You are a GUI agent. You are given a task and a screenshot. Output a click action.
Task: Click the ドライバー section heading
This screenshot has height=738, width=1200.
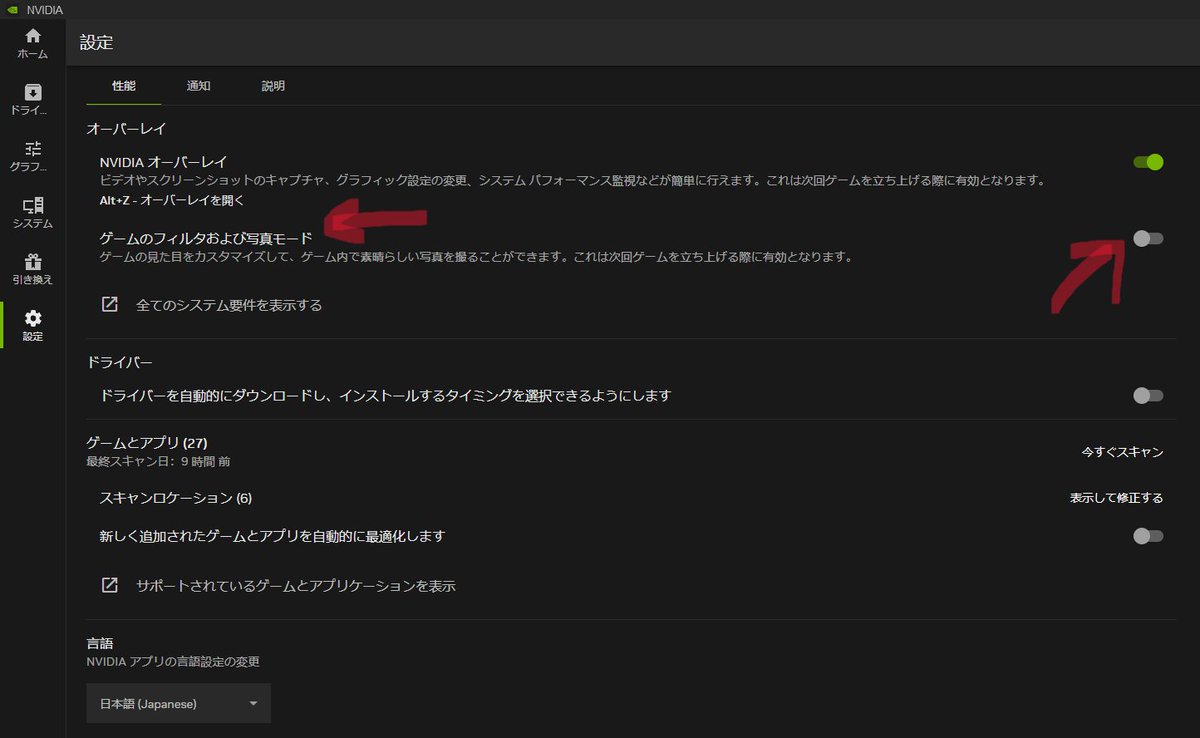[x=120, y=362]
